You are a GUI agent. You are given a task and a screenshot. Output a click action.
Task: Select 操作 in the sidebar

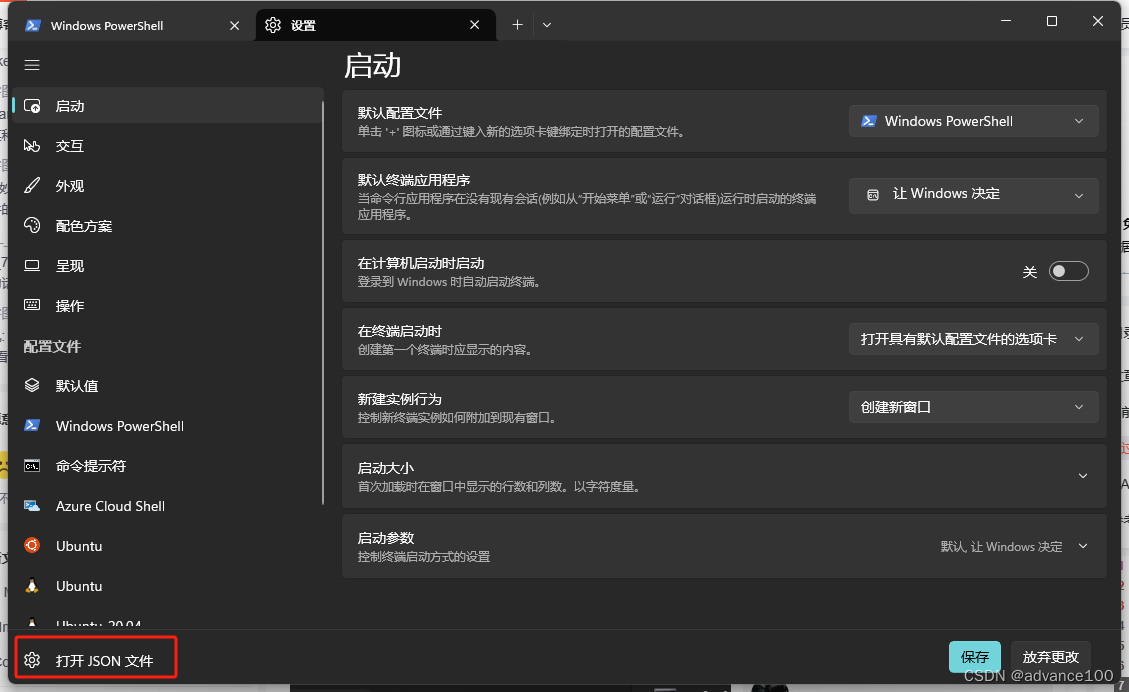168,305
